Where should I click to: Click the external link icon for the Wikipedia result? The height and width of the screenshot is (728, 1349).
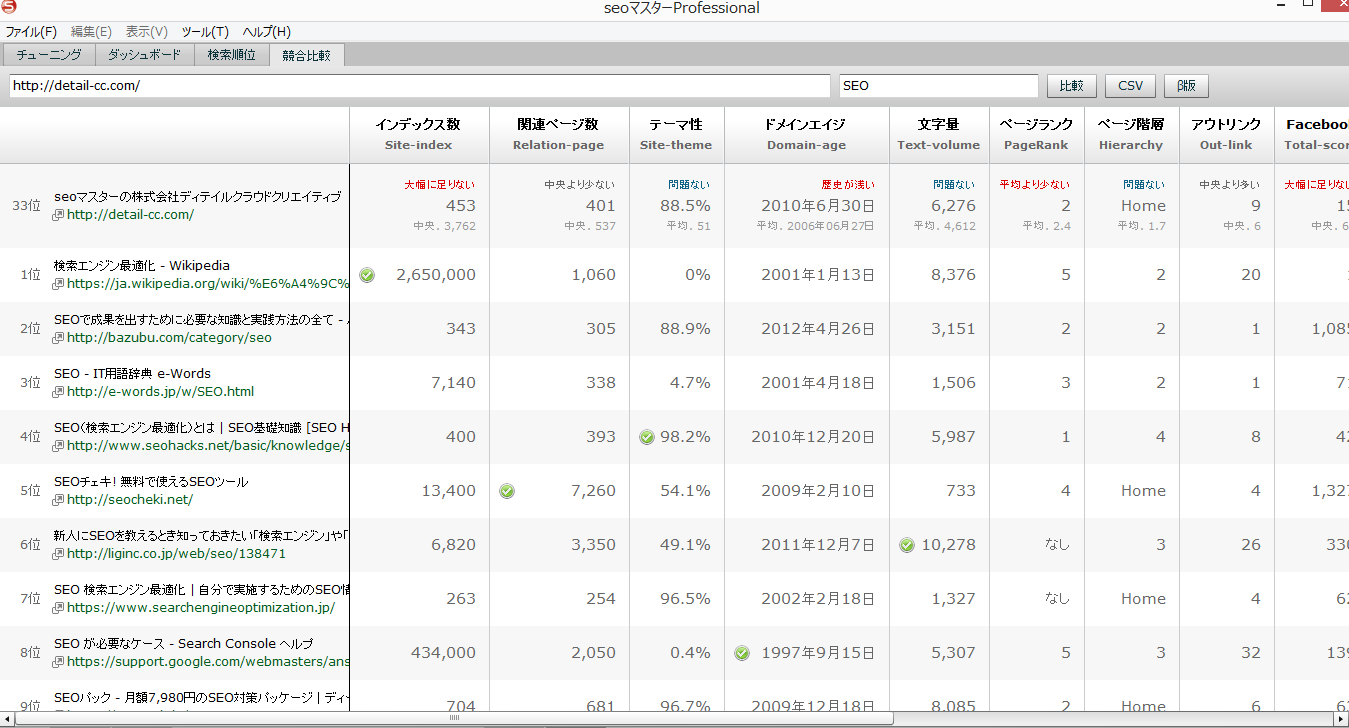59,284
